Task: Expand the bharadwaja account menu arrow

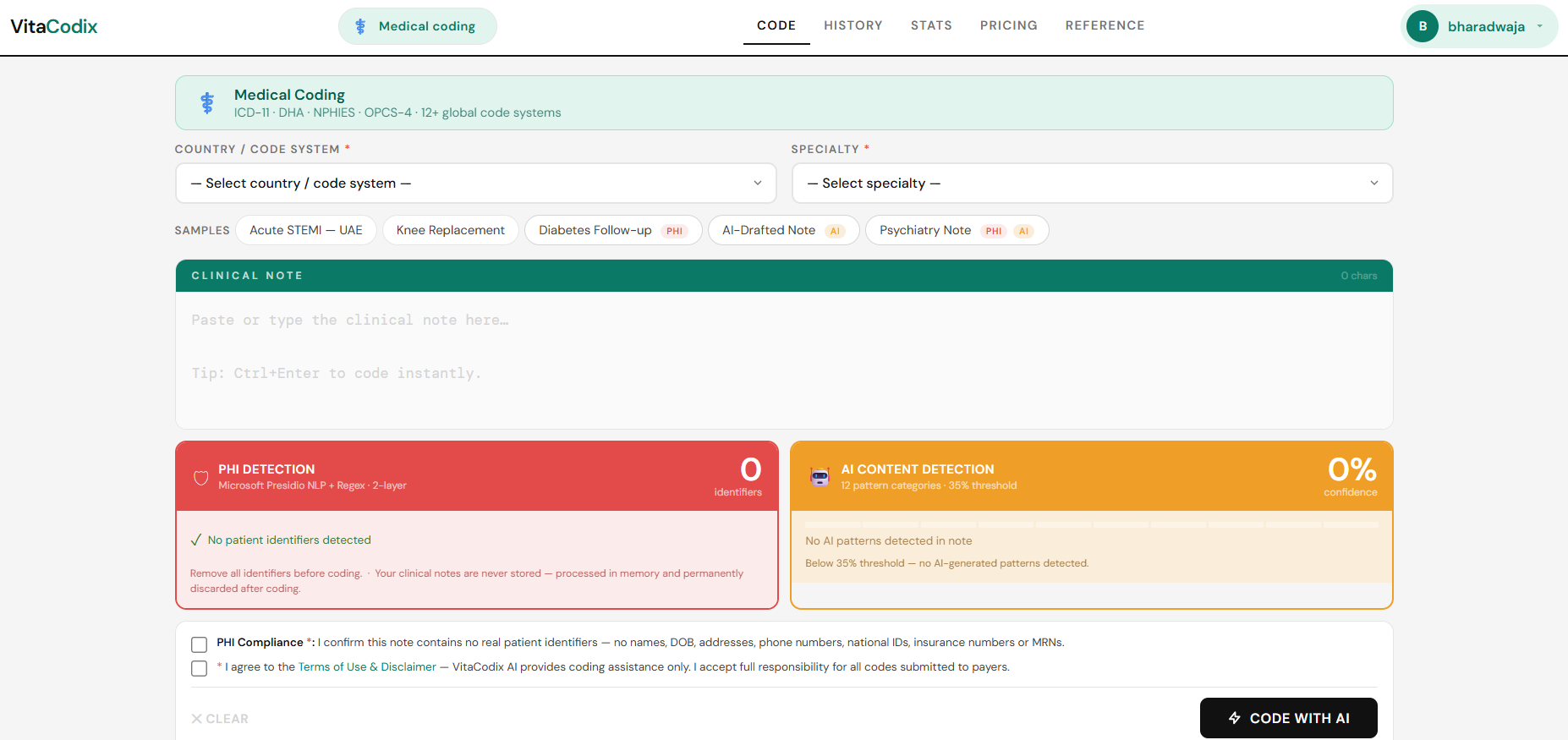Action: (1540, 26)
